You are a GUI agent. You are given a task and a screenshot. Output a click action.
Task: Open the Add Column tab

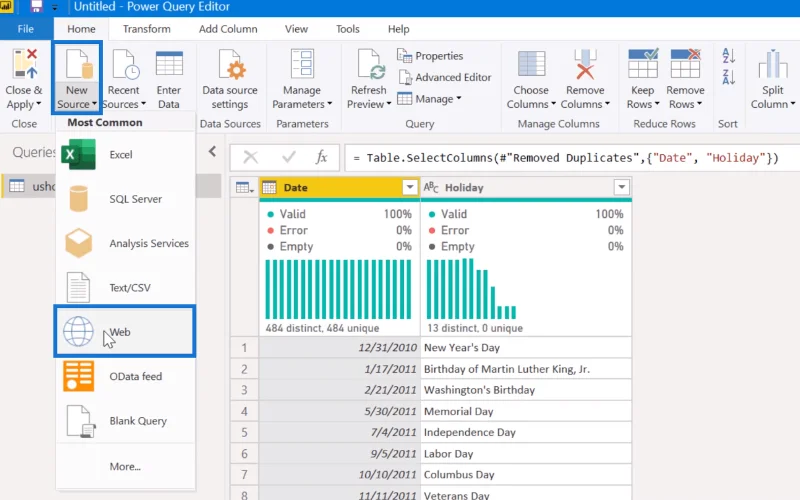tap(228, 29)
